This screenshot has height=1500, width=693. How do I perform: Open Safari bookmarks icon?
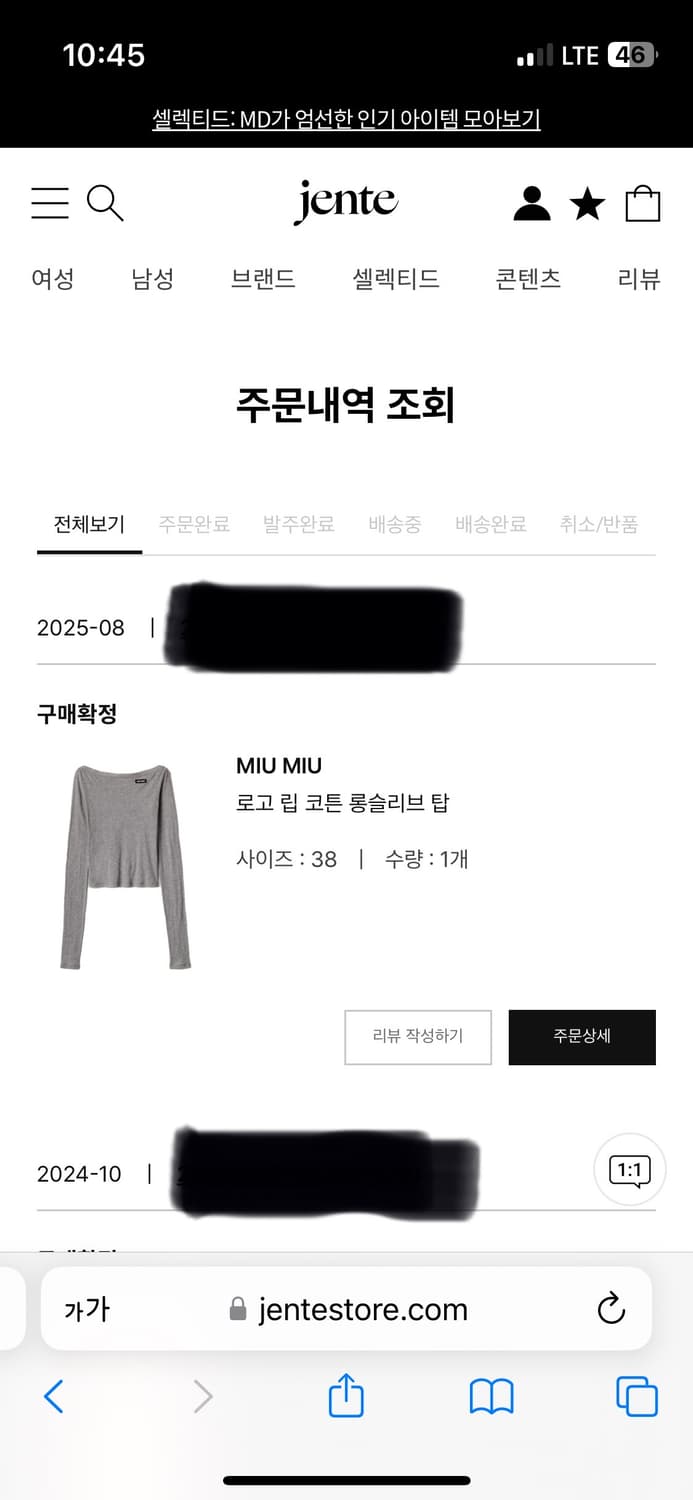[491, 1396]
